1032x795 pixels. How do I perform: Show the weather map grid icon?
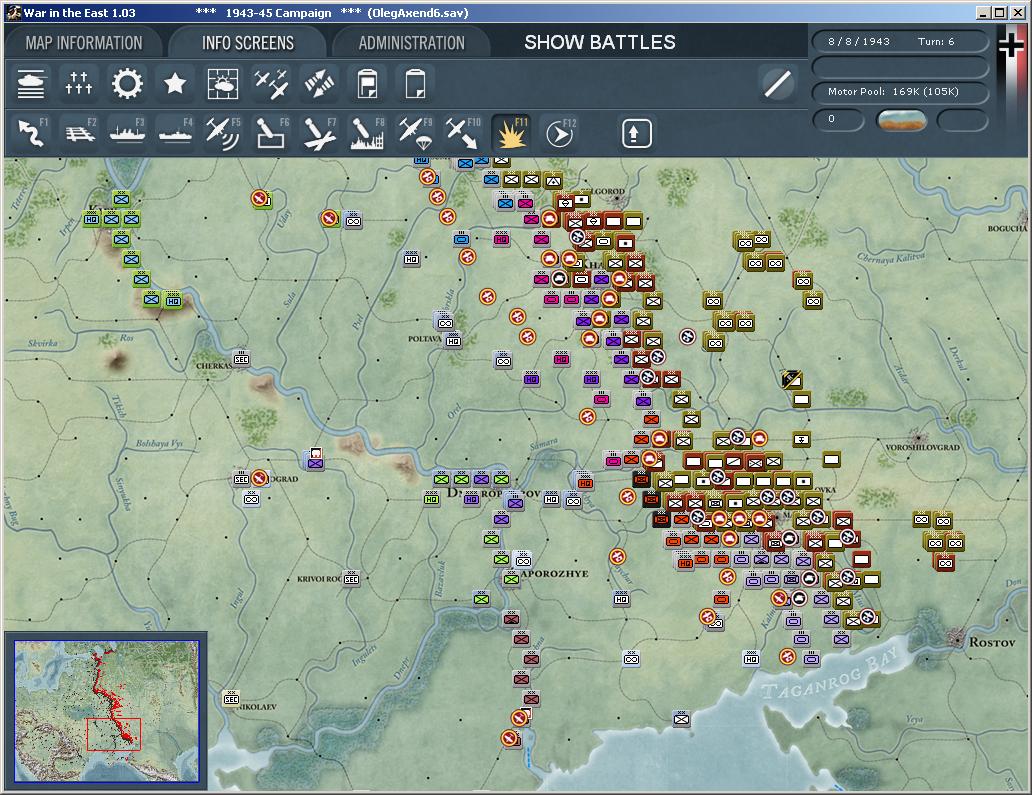tap(223, 84)
